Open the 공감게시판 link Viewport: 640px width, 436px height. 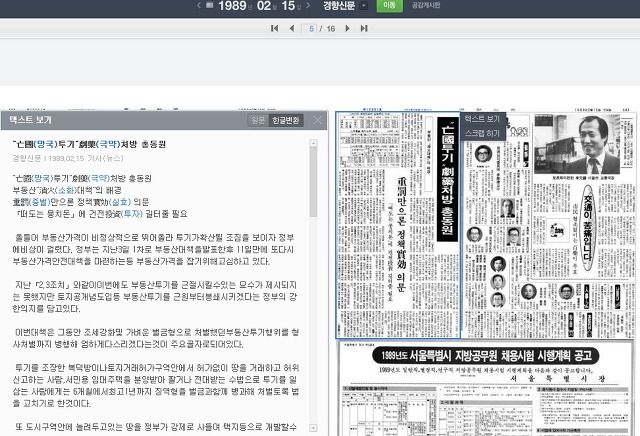point(426,5)
